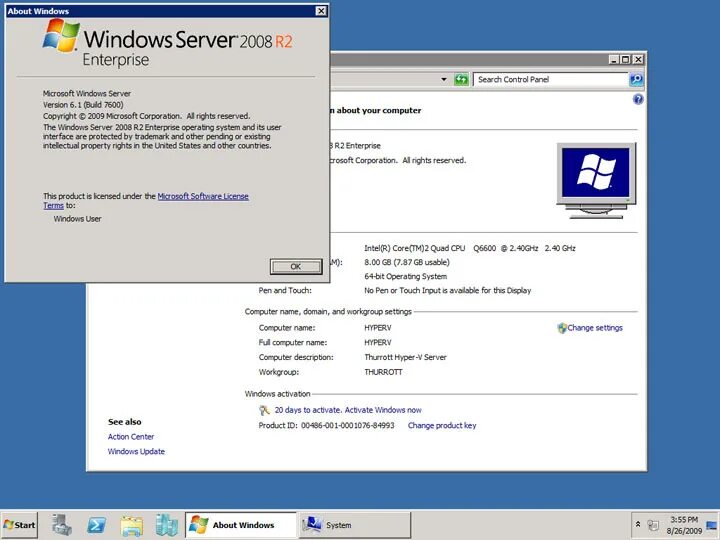Click 'Version 6.1 (Build 7600)' text

pos(83,105)
